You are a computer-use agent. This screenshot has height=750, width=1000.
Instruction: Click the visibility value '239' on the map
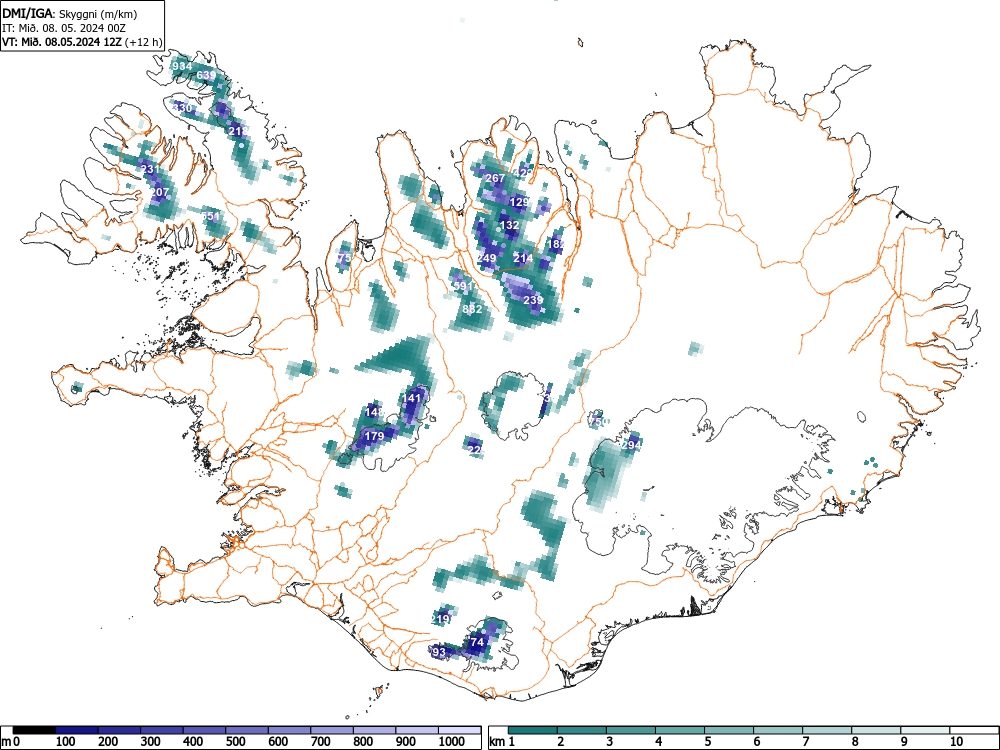click(x=533, y=300)
